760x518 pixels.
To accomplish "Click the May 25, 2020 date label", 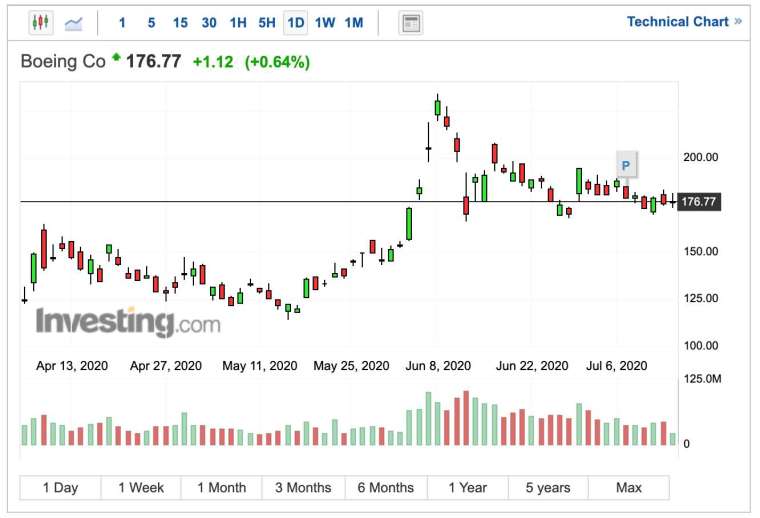I will 351,366.
